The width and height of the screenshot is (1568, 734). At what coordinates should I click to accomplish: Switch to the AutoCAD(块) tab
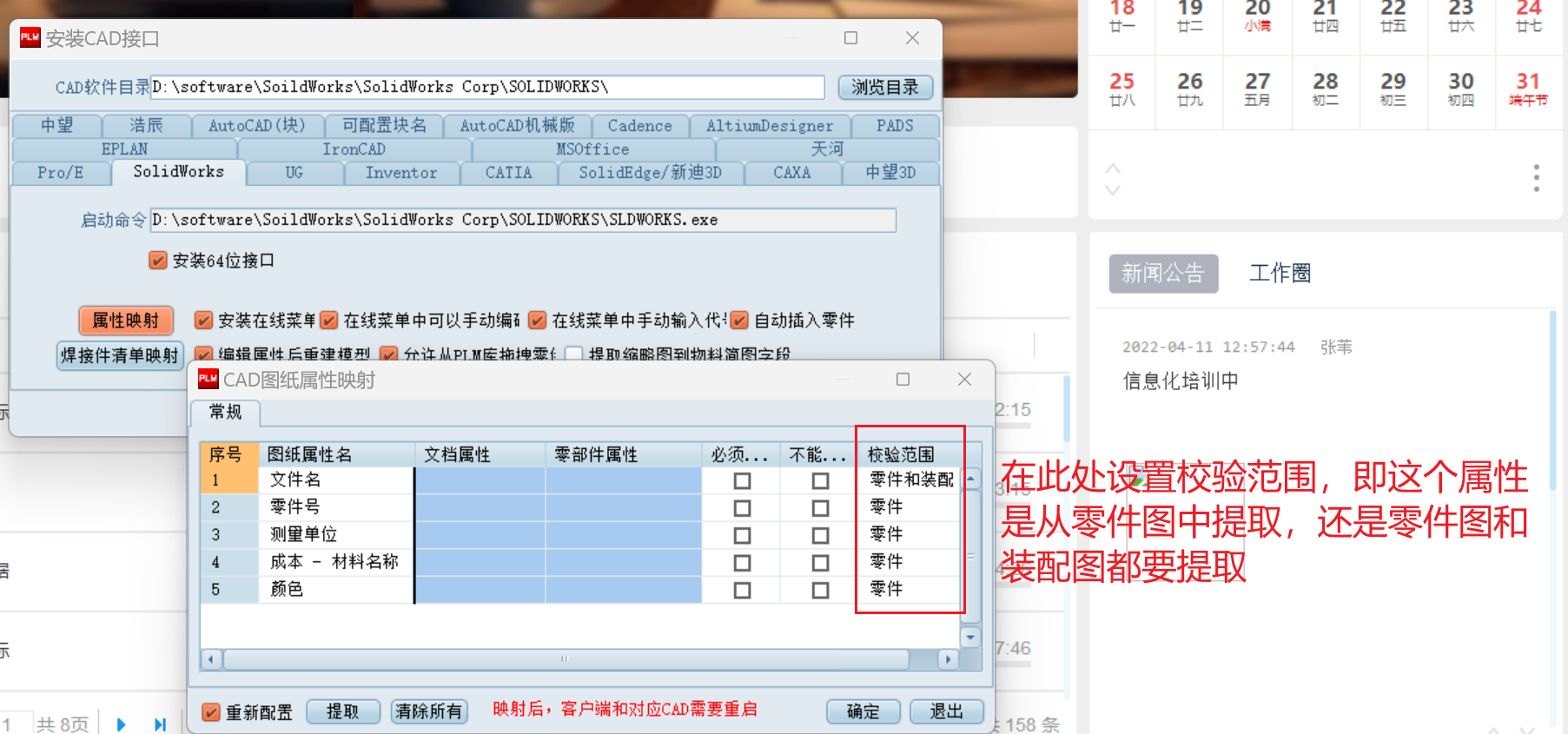257,126
